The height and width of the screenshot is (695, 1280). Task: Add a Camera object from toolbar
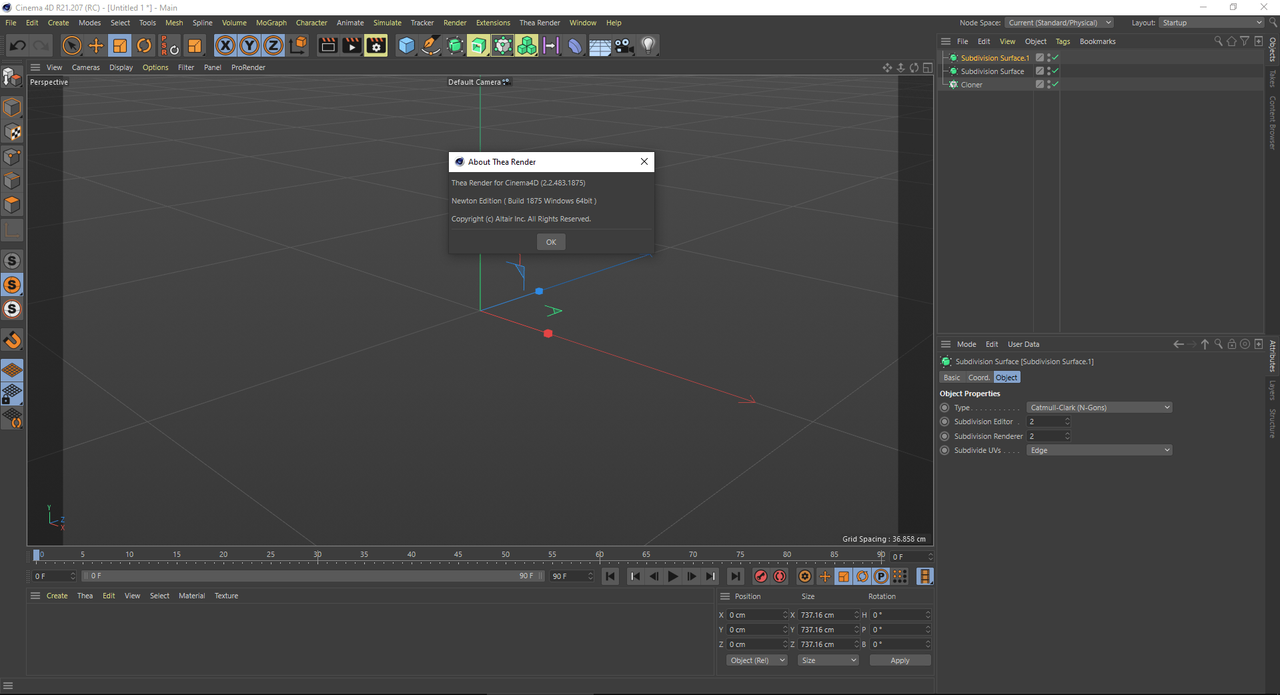tap(624, 45)
